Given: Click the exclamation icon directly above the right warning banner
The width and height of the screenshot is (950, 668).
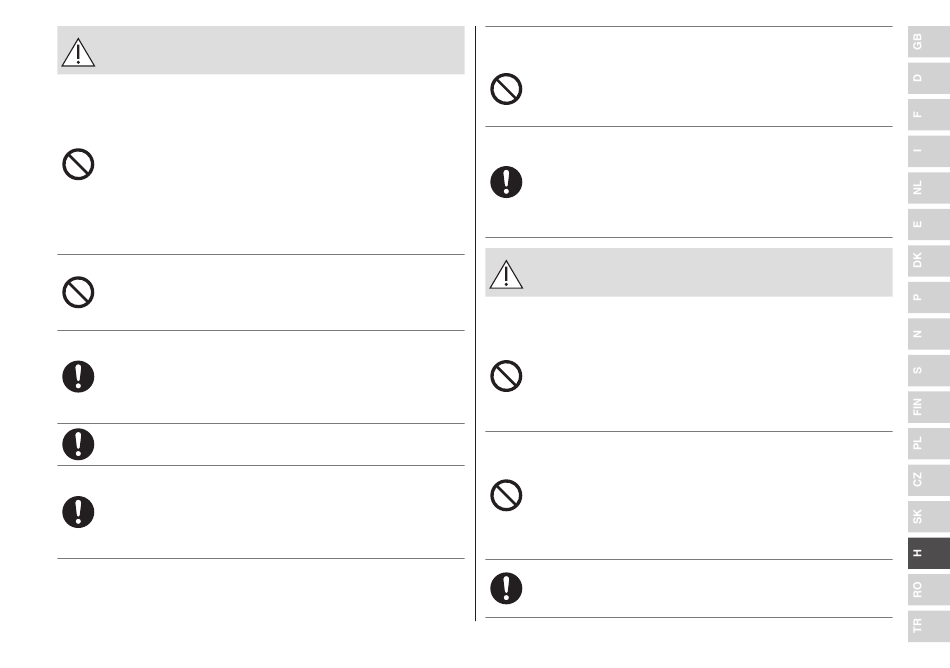Looking at the screenshot, I should point(506,182).
